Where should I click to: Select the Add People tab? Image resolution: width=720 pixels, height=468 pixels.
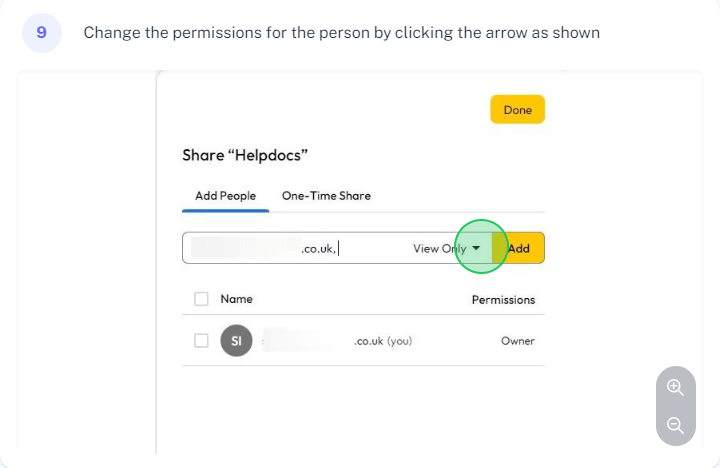click(x=225, y=196)
